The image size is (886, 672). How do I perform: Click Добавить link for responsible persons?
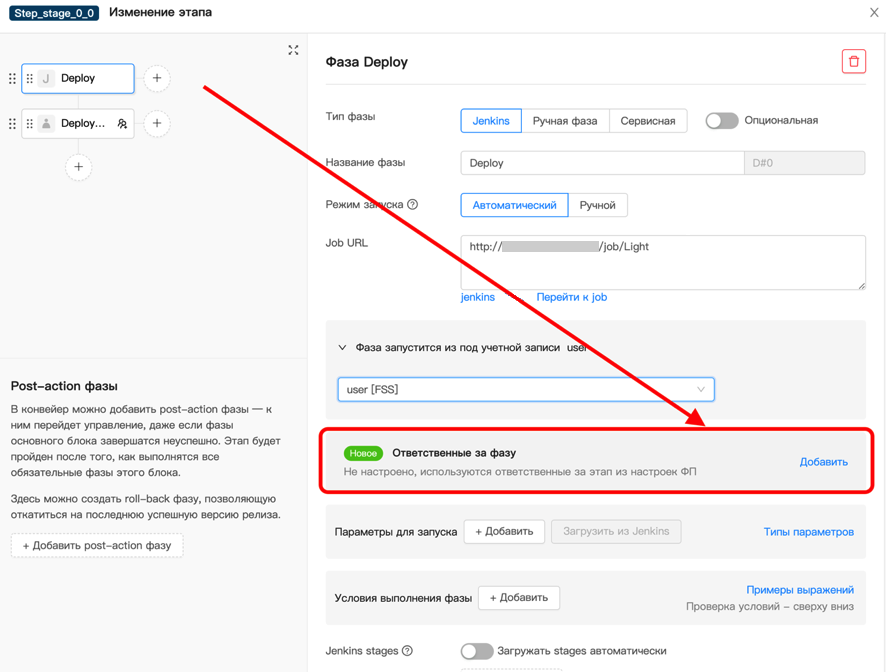pos(823,462)
